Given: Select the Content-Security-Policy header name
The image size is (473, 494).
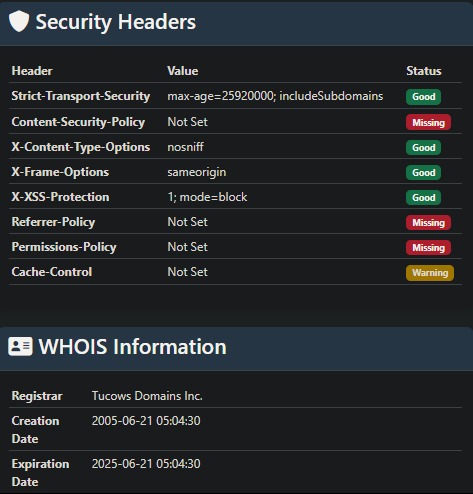Looking at the screenshot, I should pos(78,122).
